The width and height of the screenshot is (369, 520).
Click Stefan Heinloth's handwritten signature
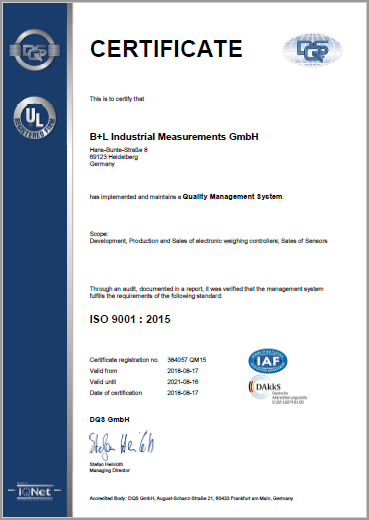[122, 445]
